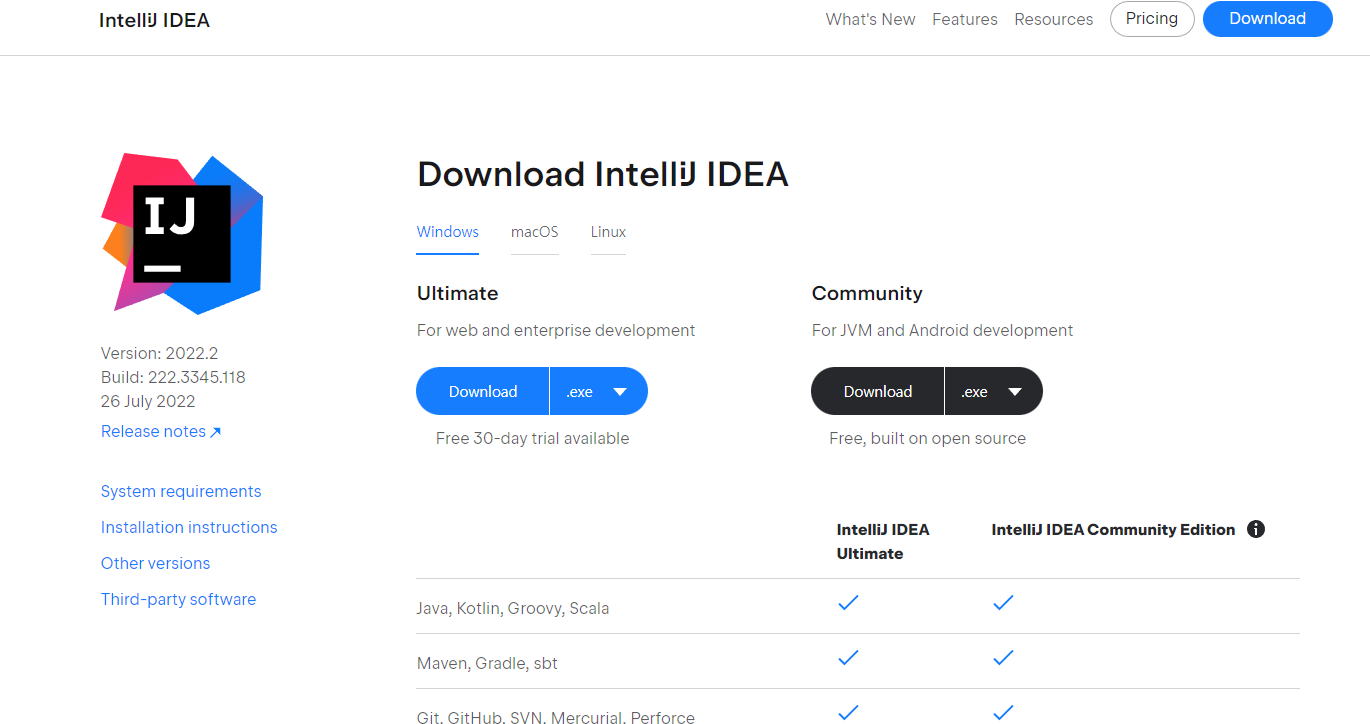Click Community checkmark in Maven, Gradle row
The height and width of the screenshot is (724, 1370).
1003,657
